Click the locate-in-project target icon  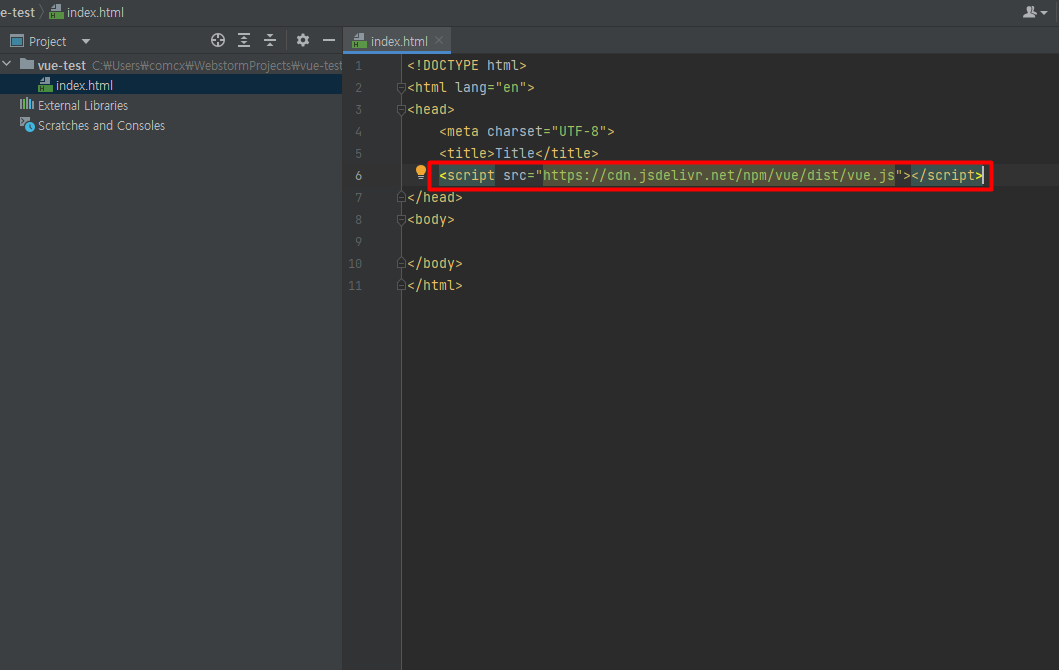(217, 41)
